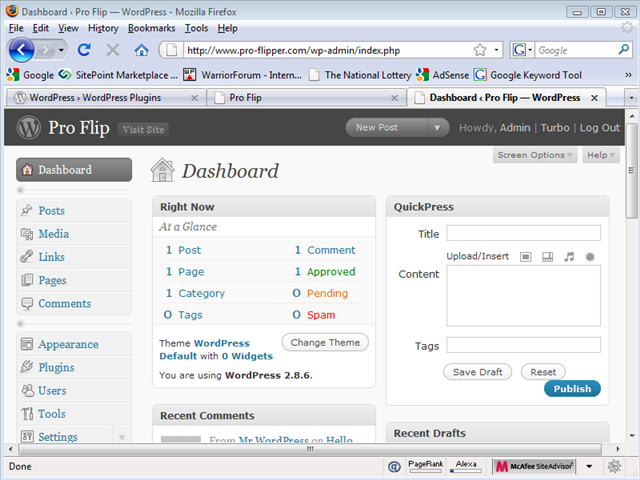This screenshot has width=640, height=480.
Task: Open the Tools menu in menu bar
Action: pyautogui.click(x=196, y=28)
